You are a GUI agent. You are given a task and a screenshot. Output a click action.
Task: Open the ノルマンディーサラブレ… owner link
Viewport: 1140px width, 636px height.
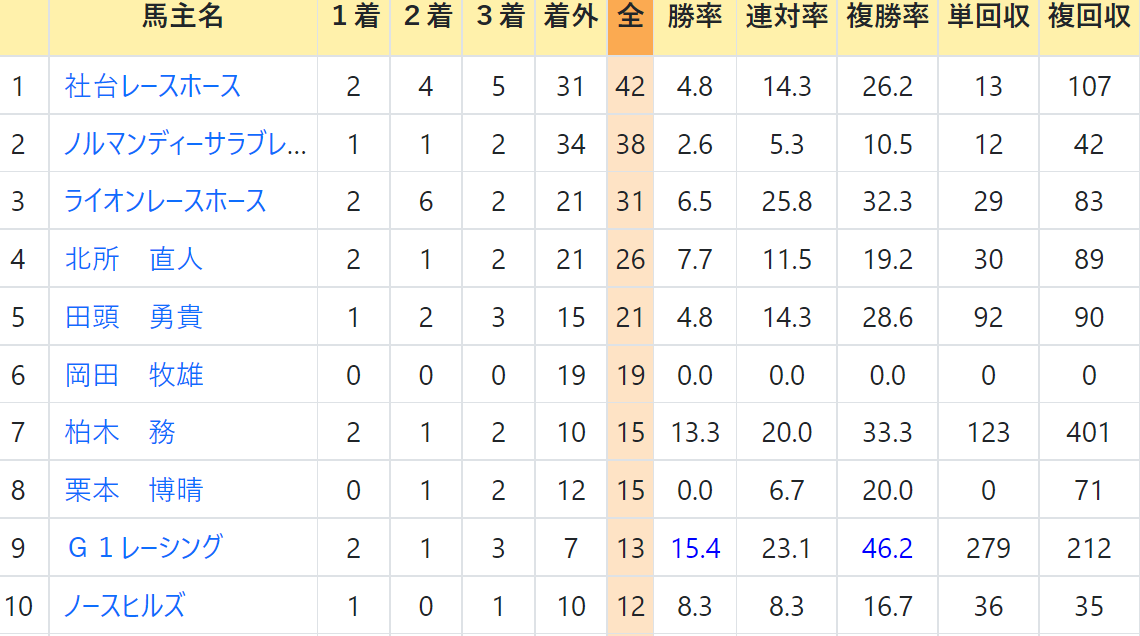[x=185, y=144]
